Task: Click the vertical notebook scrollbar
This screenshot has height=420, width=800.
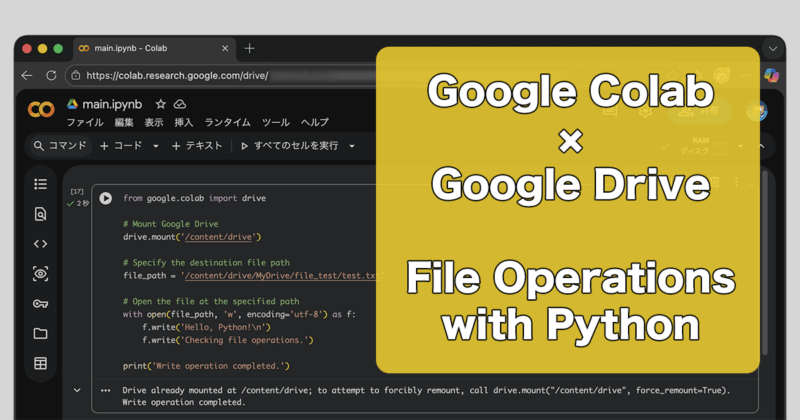Action: tap(765, 263)
